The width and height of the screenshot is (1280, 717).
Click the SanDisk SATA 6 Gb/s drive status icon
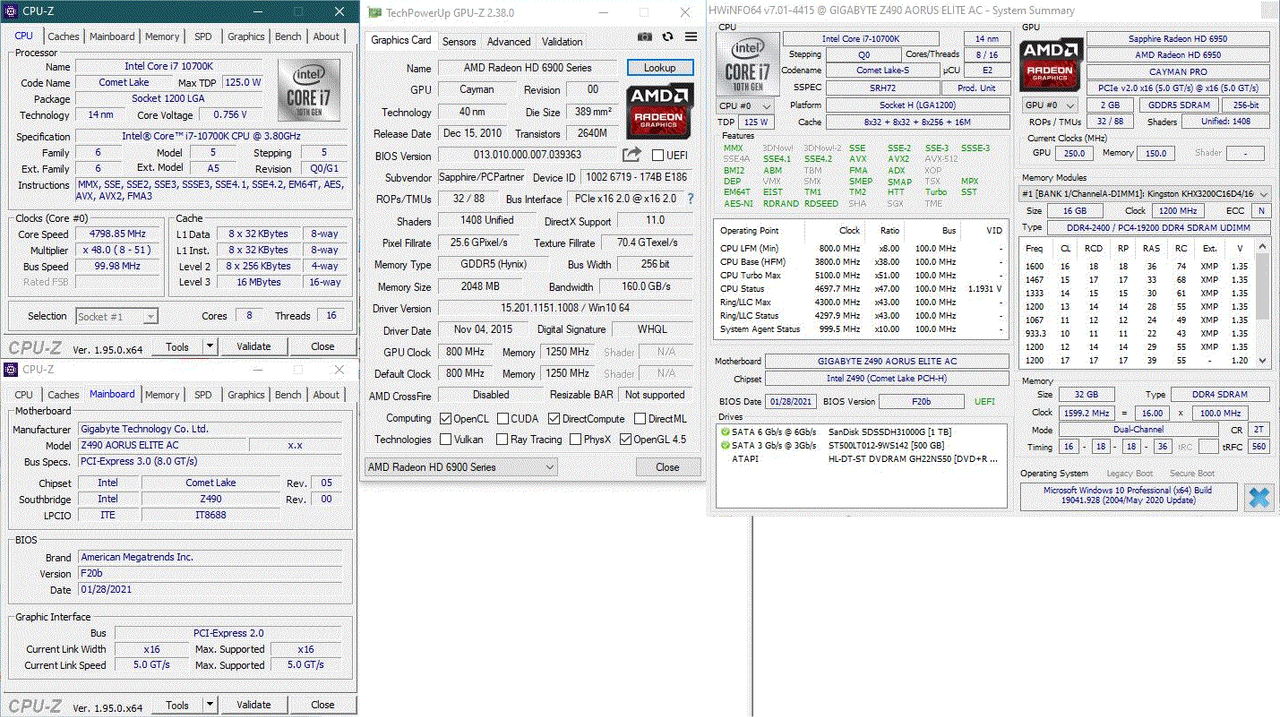pyautogui.click(x=724, y=430)
